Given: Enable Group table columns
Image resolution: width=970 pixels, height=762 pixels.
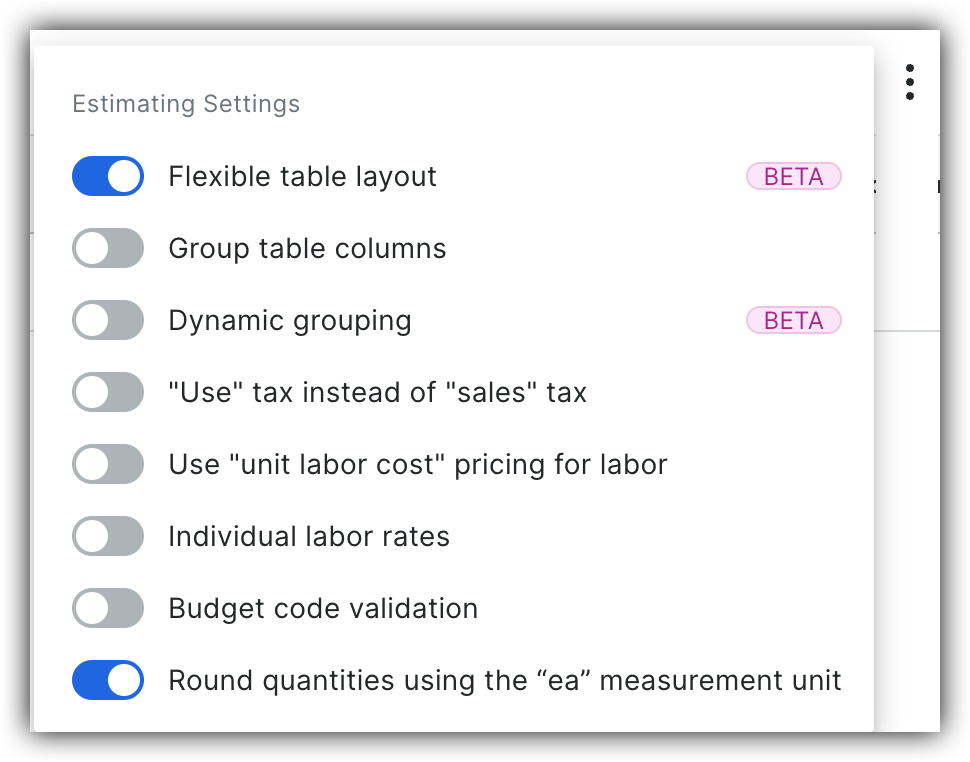Looking at the screenshot, I should coord(107,248).
